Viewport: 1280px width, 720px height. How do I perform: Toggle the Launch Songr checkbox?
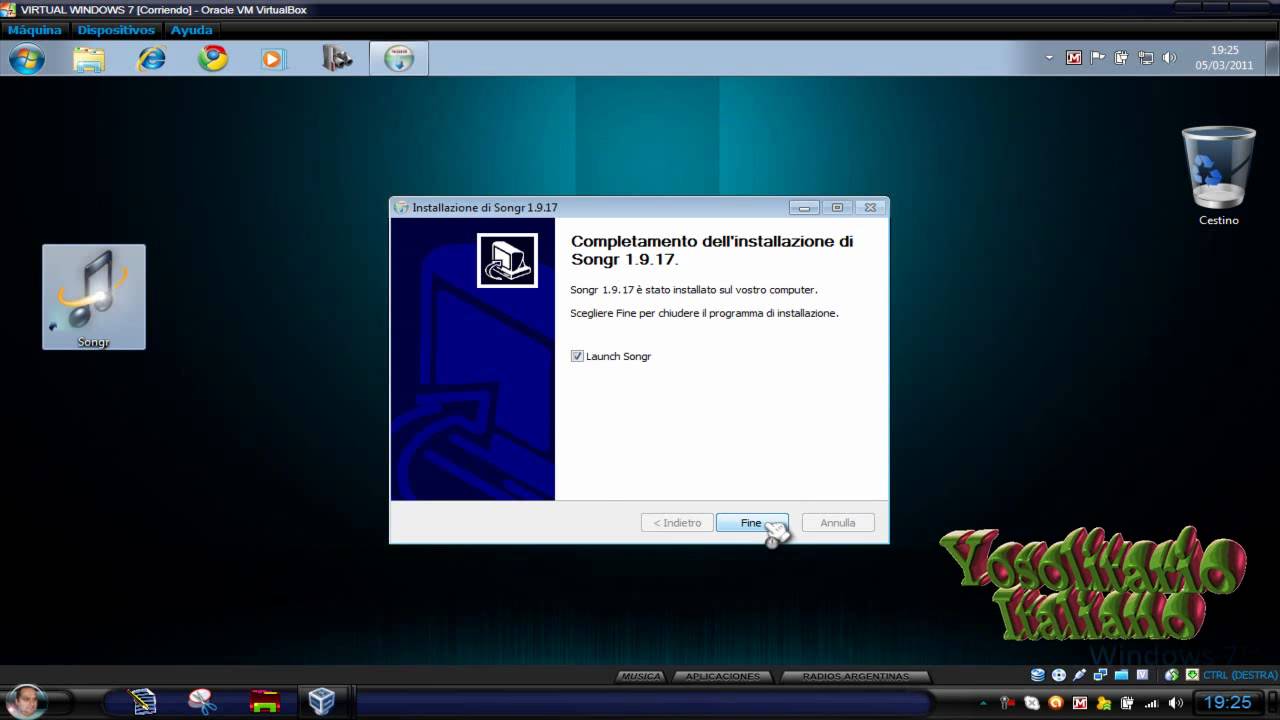tap(577, 356)
